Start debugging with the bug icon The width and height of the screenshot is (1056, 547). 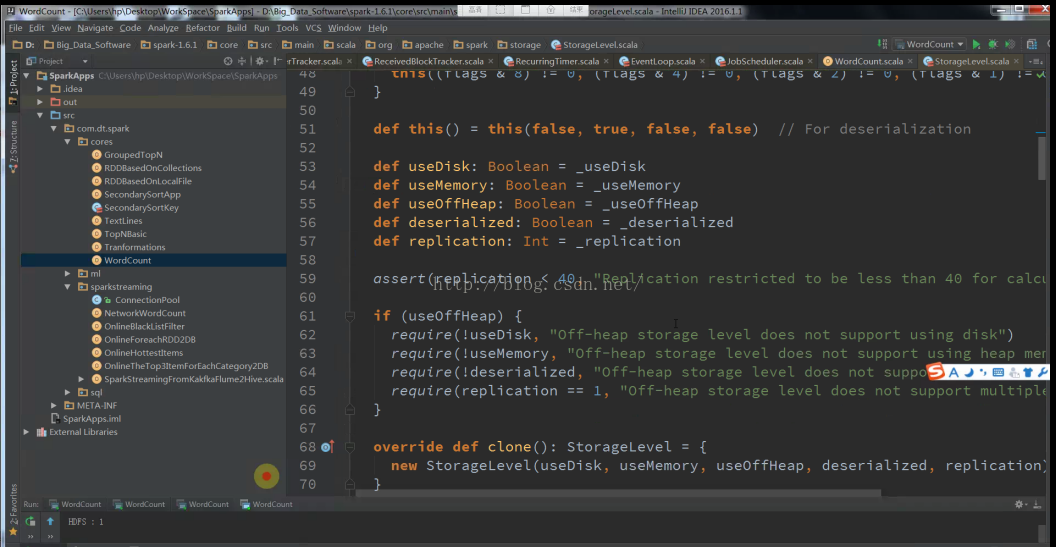pos(993,44)
